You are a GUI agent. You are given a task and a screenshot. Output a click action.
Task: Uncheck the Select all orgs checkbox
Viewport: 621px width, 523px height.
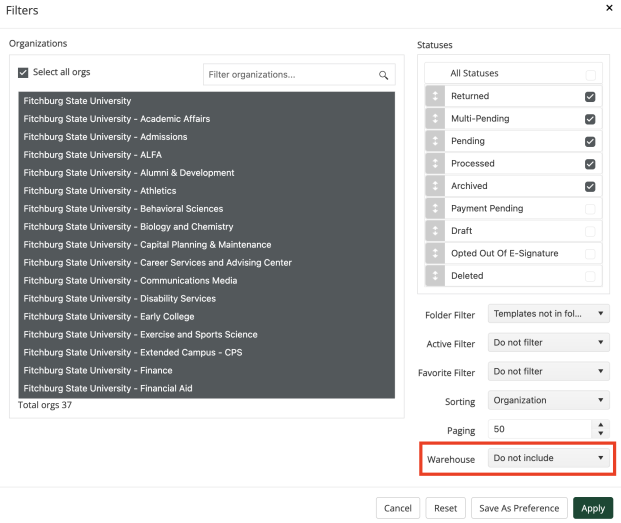point(23,72)
